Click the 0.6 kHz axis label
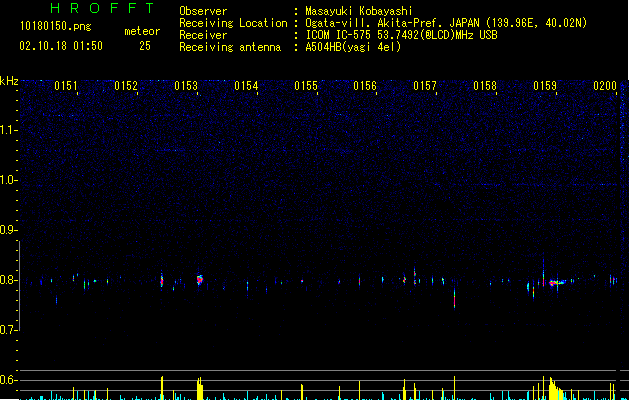 (x=8, y=380)
